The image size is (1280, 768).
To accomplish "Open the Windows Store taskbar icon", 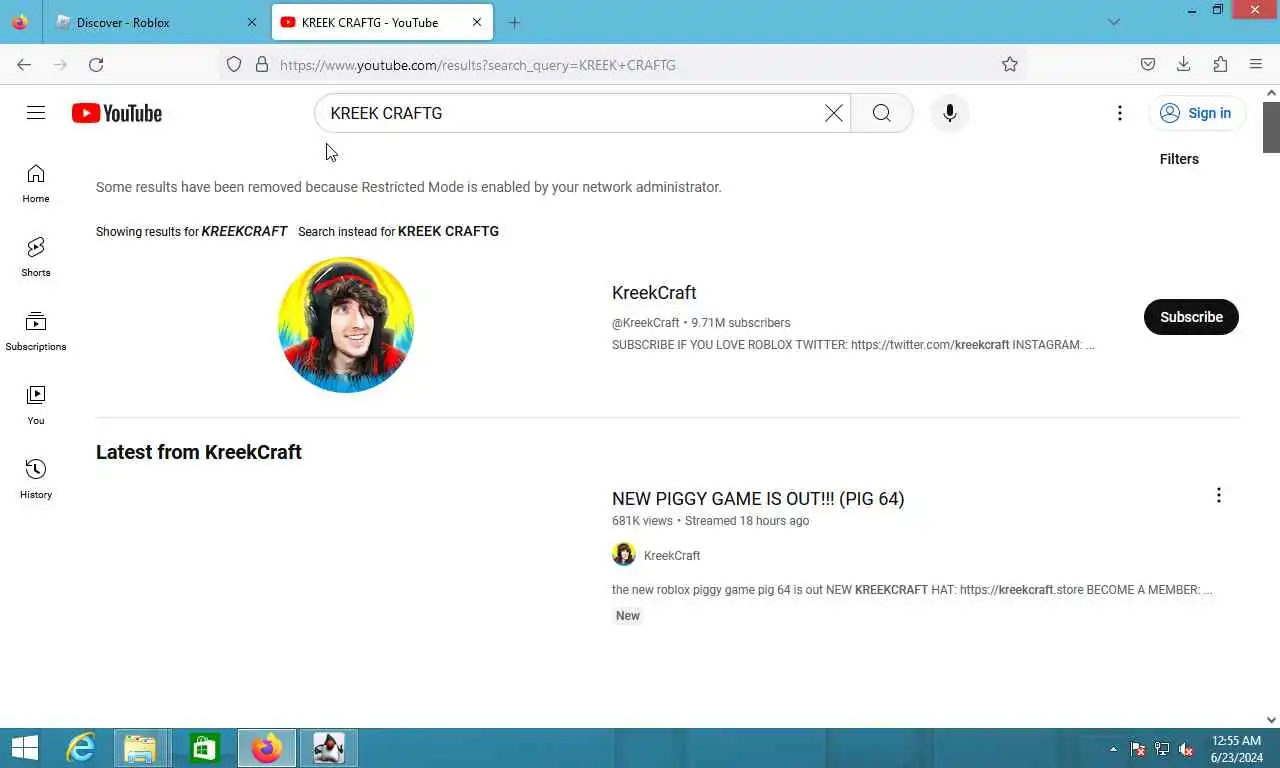I will [204, 748].
